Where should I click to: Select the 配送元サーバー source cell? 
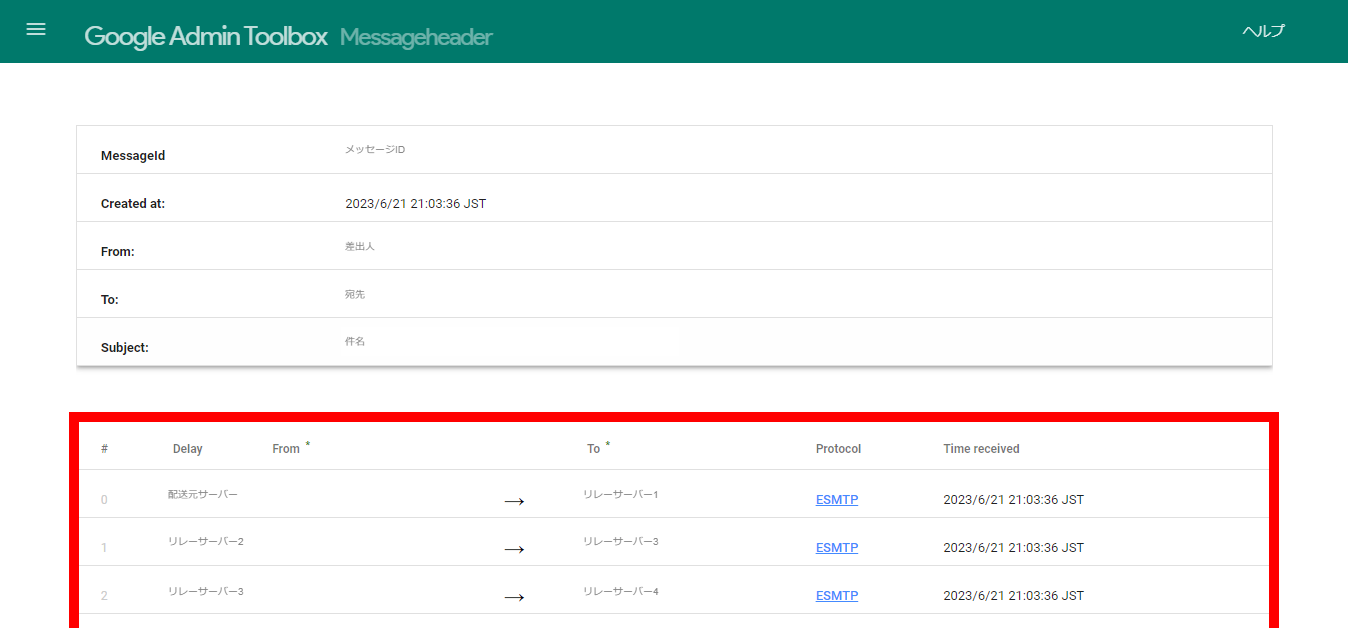(x=203, y=494)
